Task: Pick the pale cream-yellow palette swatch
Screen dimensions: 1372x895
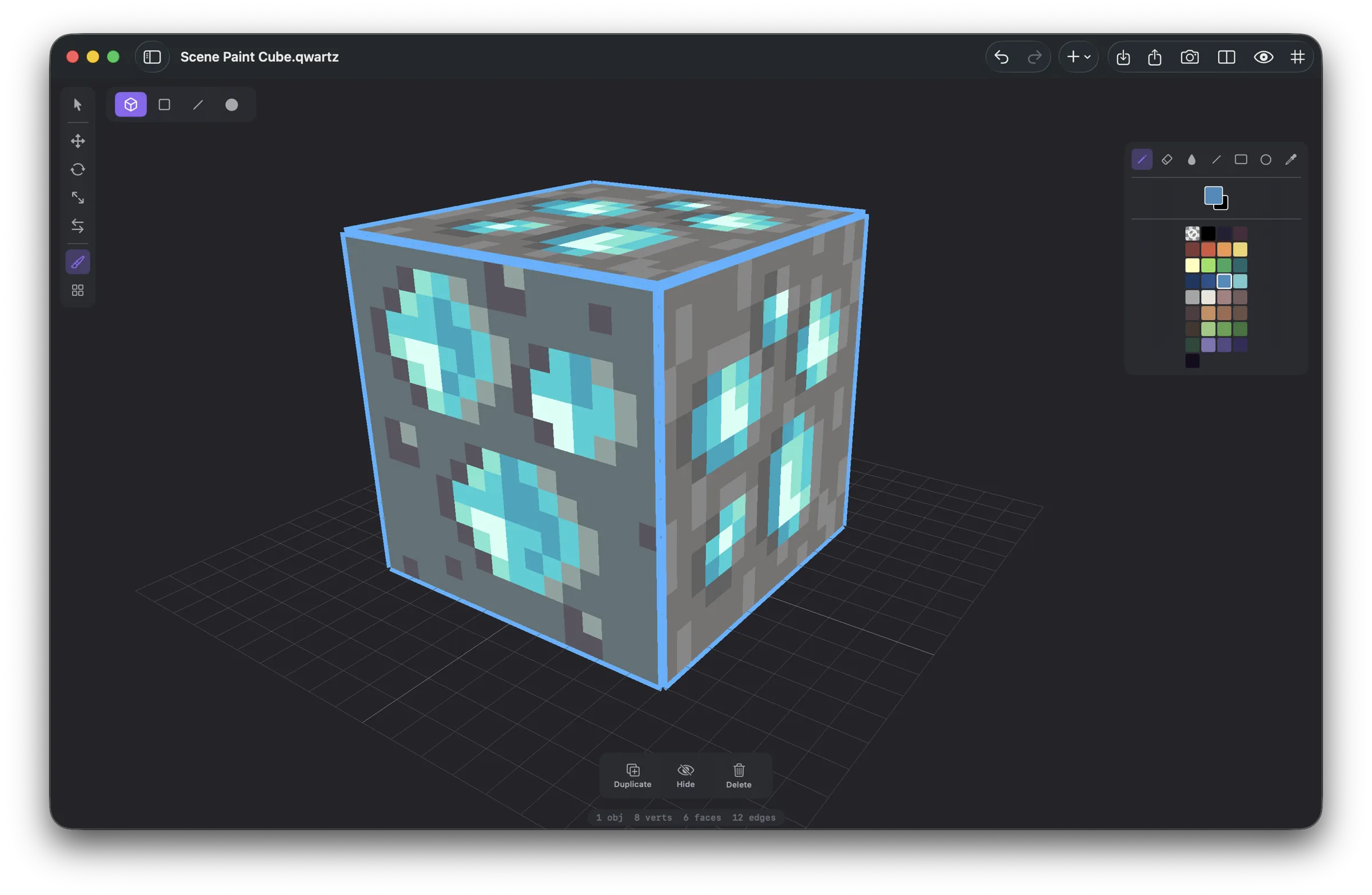Action: click(1192, 265)
